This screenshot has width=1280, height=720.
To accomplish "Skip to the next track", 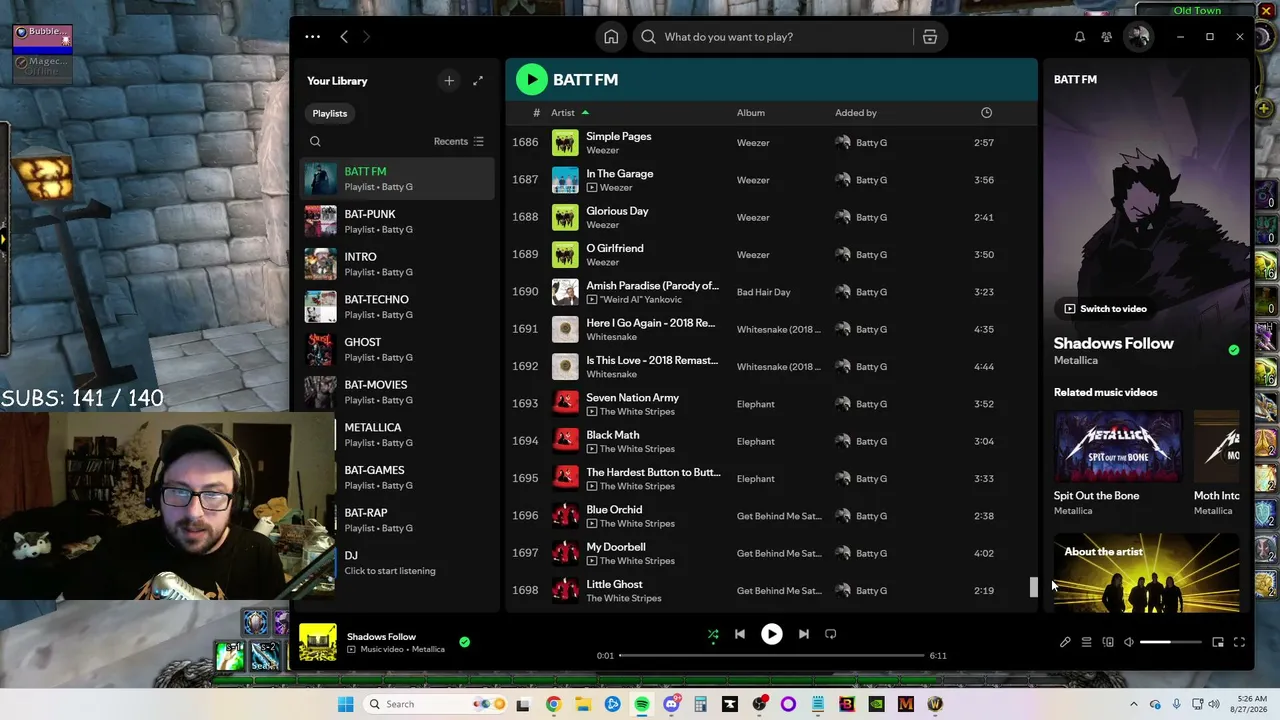I will point(803,634).
